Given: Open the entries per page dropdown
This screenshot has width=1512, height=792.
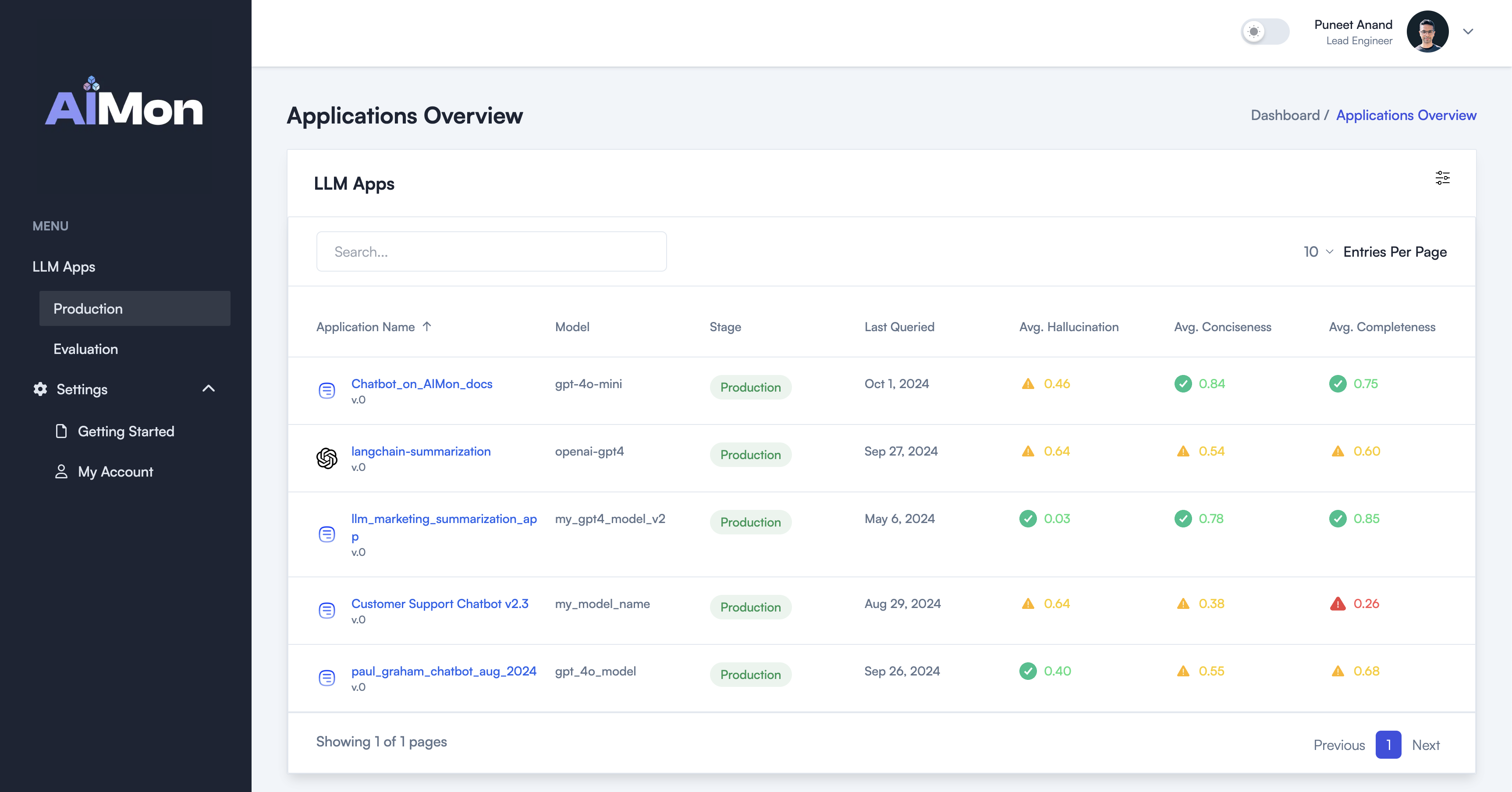Looking at the screenshot, I should tap(1317, 252).
